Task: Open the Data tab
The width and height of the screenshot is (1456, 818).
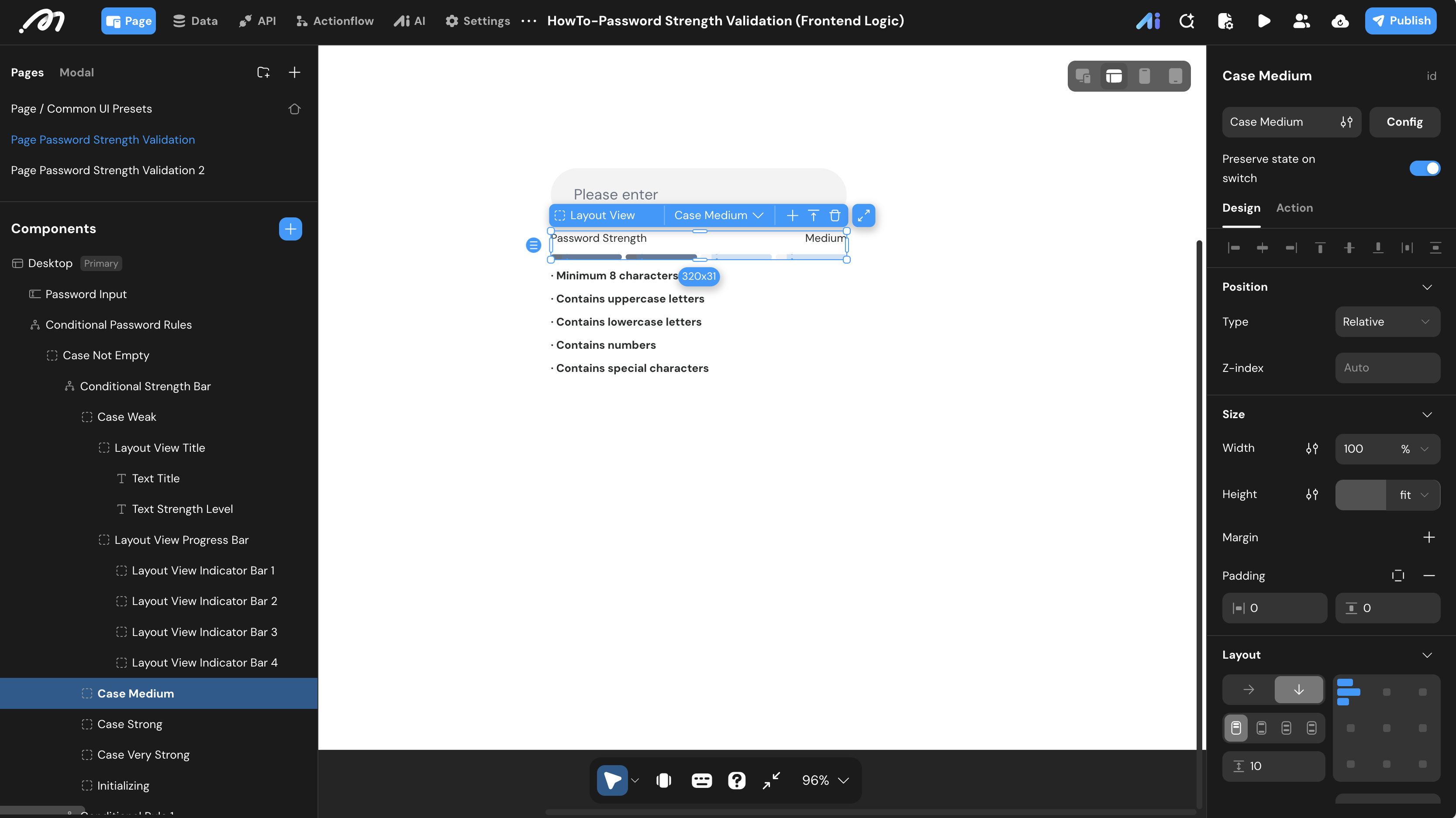Action: [195, 21]
